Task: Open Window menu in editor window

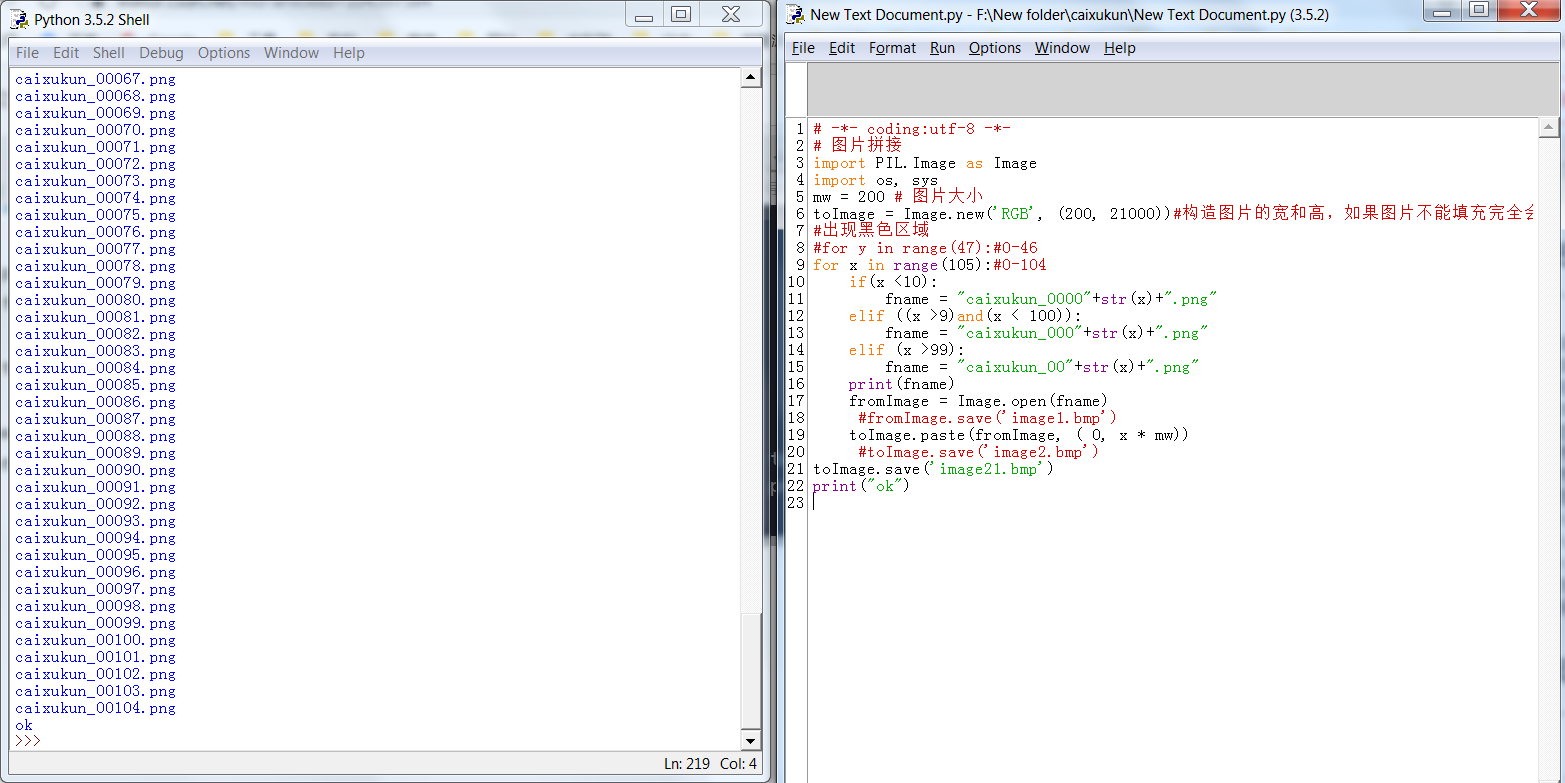Action: coord(1062,48)
